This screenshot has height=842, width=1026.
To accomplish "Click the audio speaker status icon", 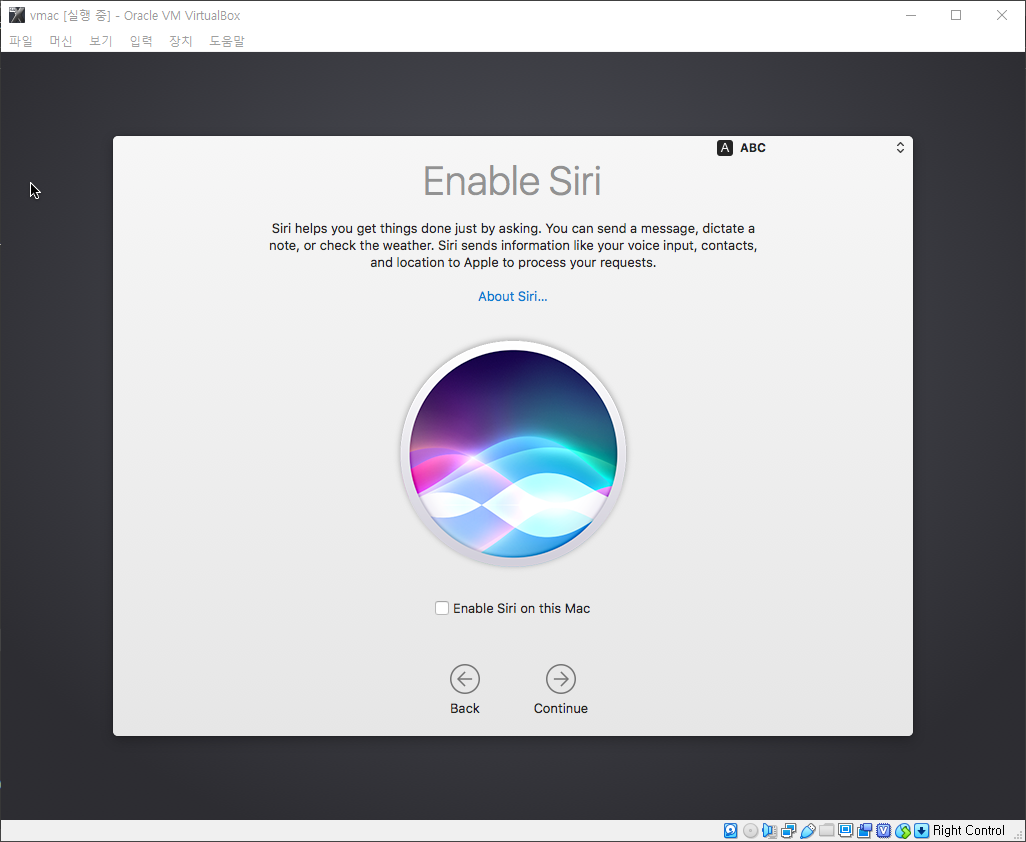I will 770,830.
